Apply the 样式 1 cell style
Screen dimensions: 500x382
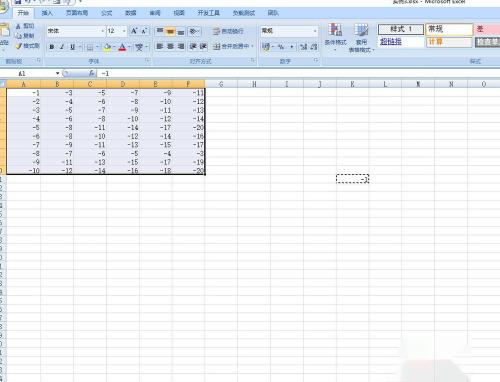401,29
